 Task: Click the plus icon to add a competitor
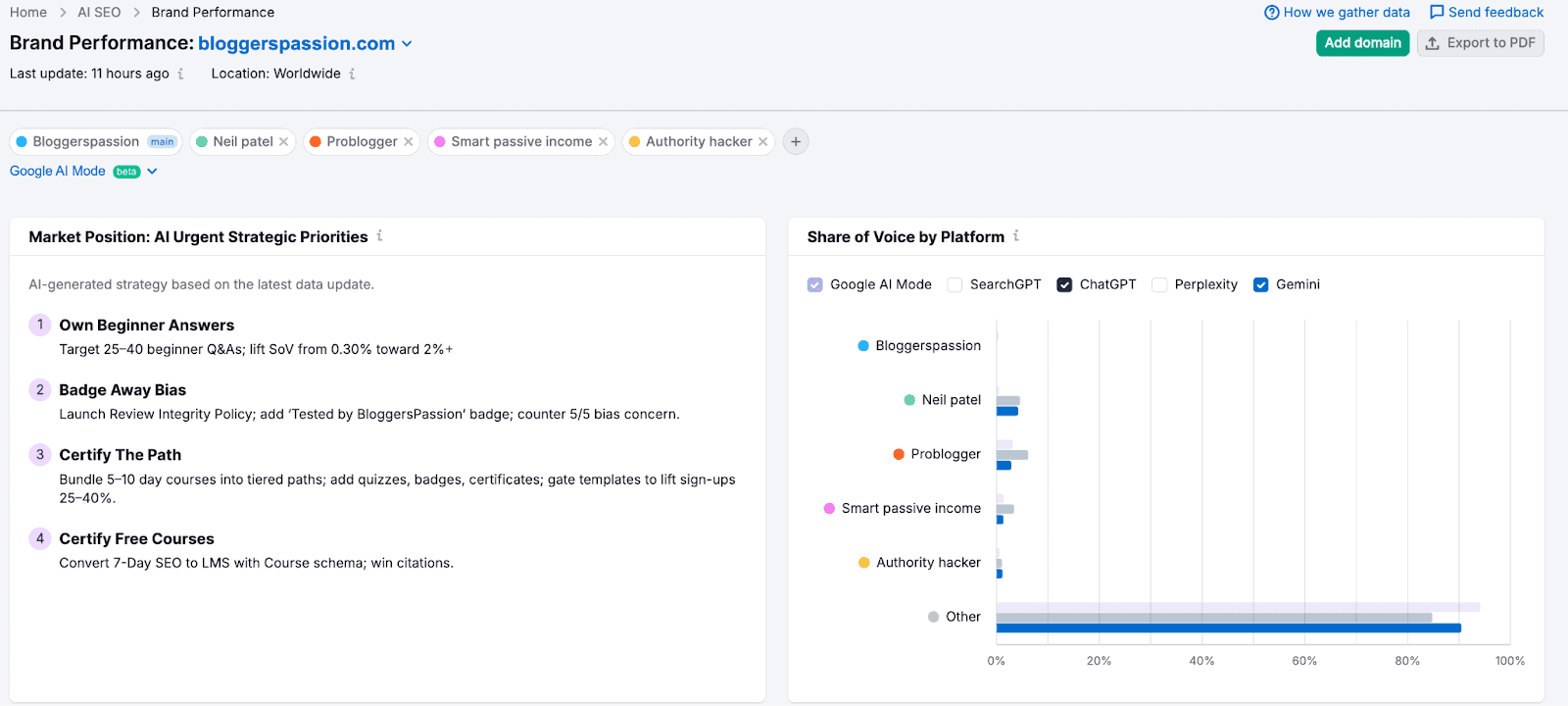796,142
